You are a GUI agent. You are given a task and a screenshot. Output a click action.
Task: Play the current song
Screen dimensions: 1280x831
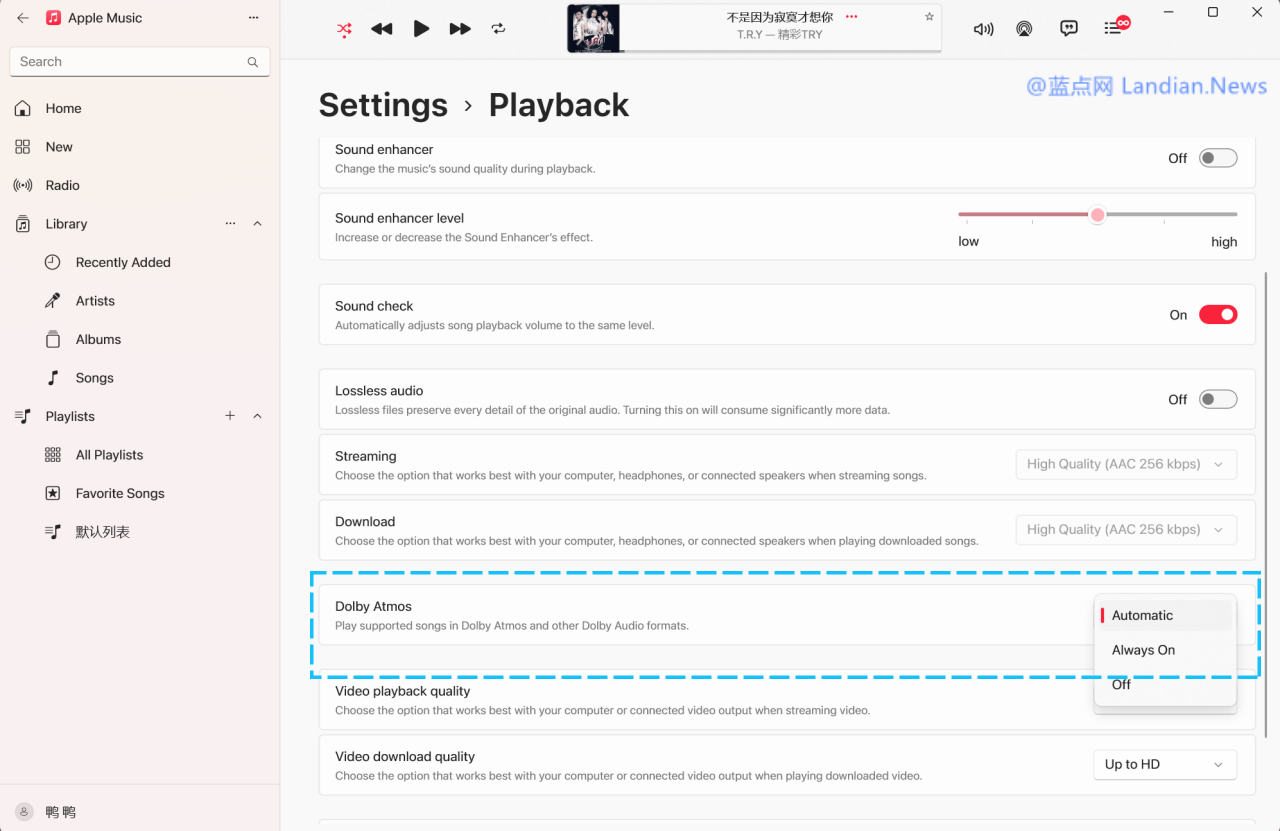pyautogui.click(x=421, y=29)
